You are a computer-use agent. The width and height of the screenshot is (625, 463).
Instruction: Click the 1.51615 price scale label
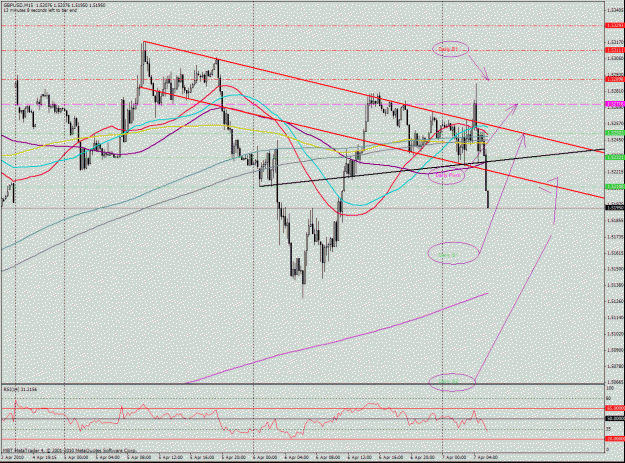(x=616, y=253)
